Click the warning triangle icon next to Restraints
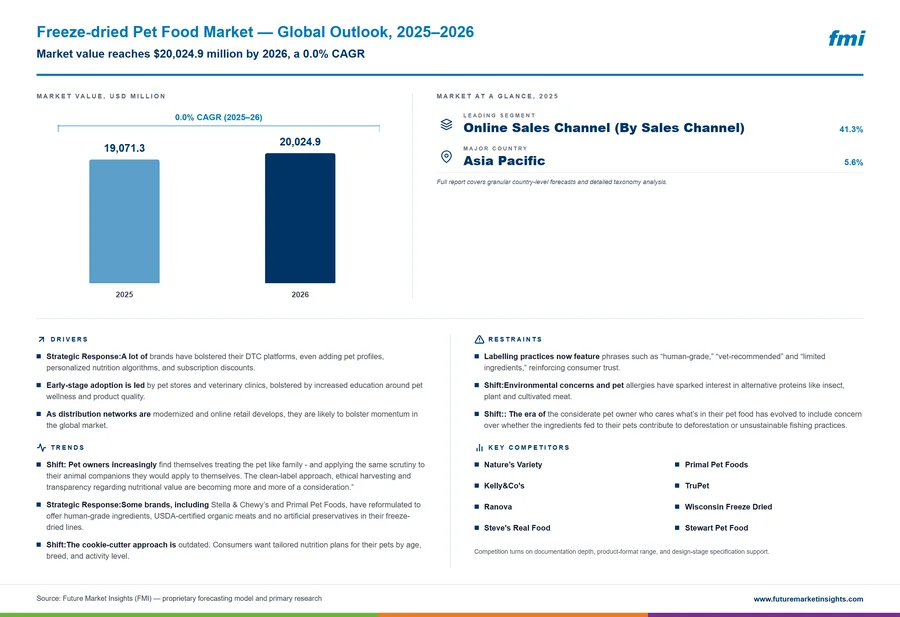The image size is (900, 617). pos(479,340)
